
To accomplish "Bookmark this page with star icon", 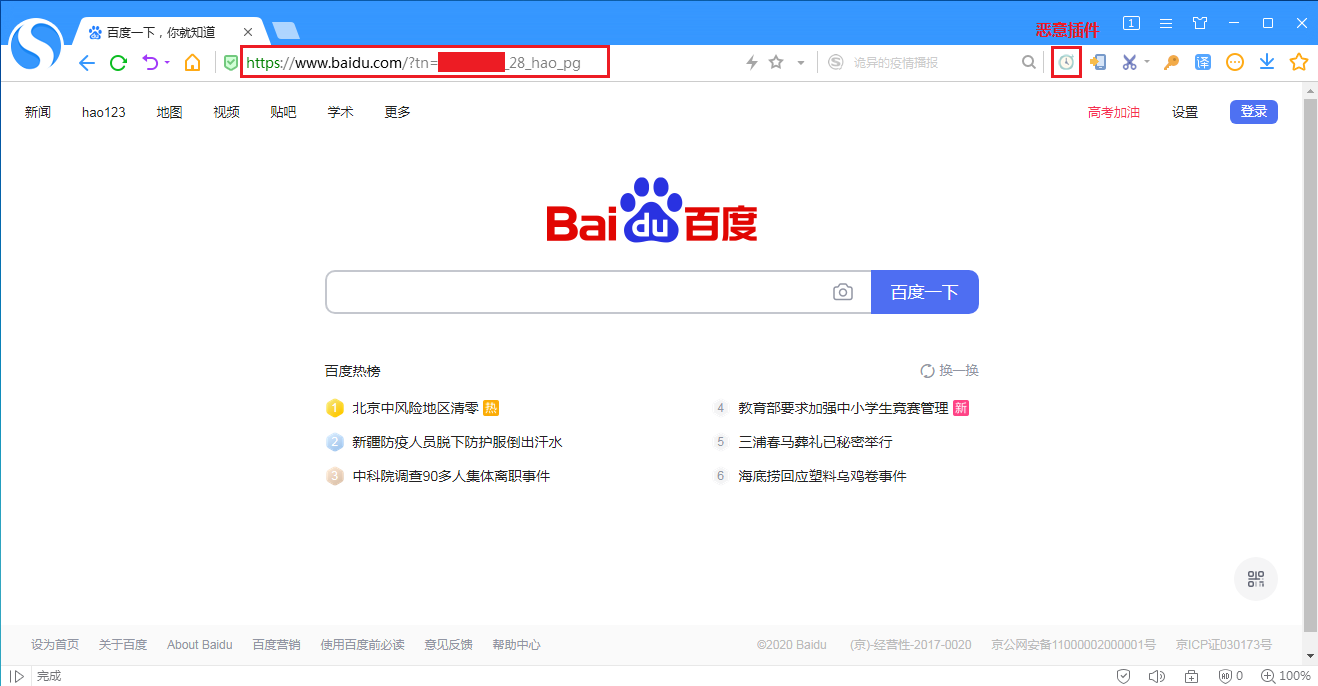I will pyautogui.click(x=776, y=63).
